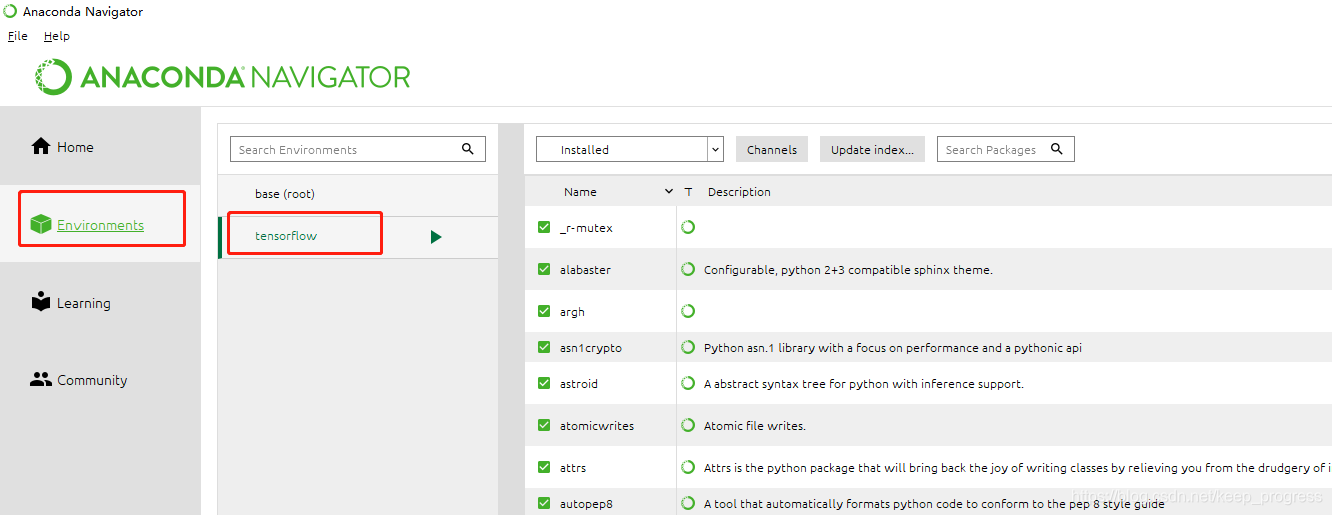Select the asn1crypto package name
This screenshot has width=1332, height=515.
tap(591, 347)
